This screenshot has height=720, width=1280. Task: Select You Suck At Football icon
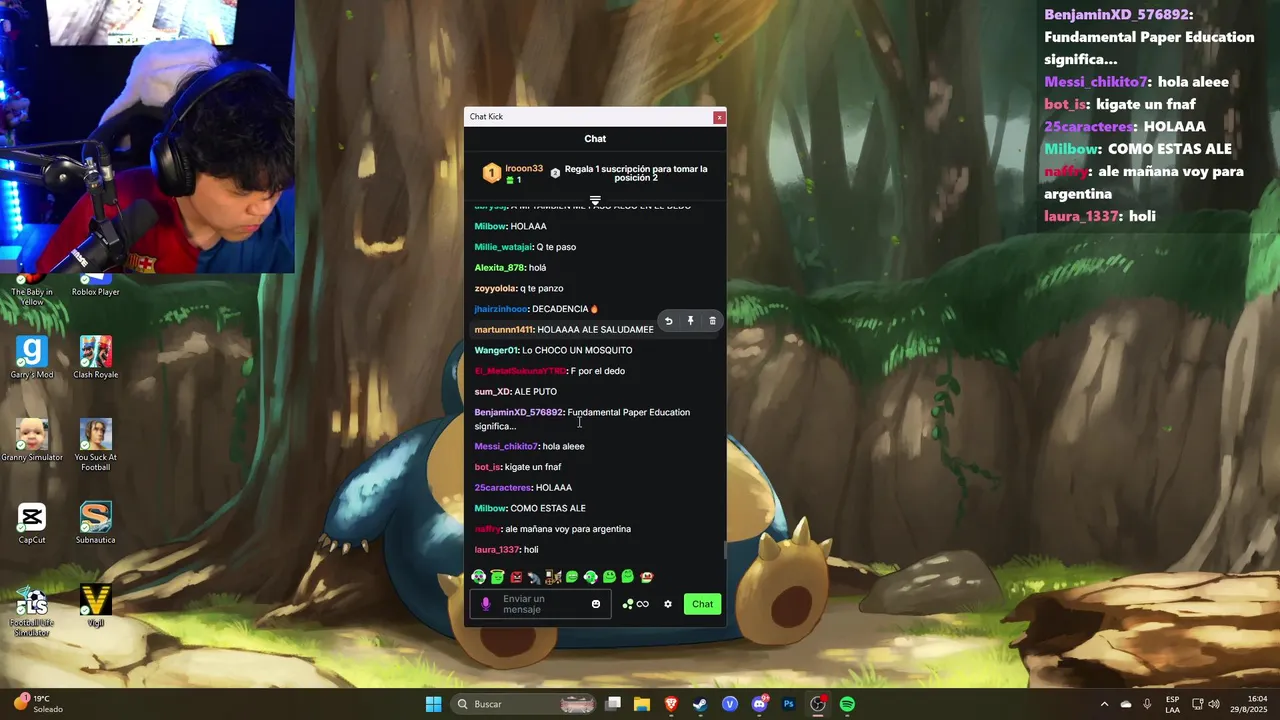96,445
